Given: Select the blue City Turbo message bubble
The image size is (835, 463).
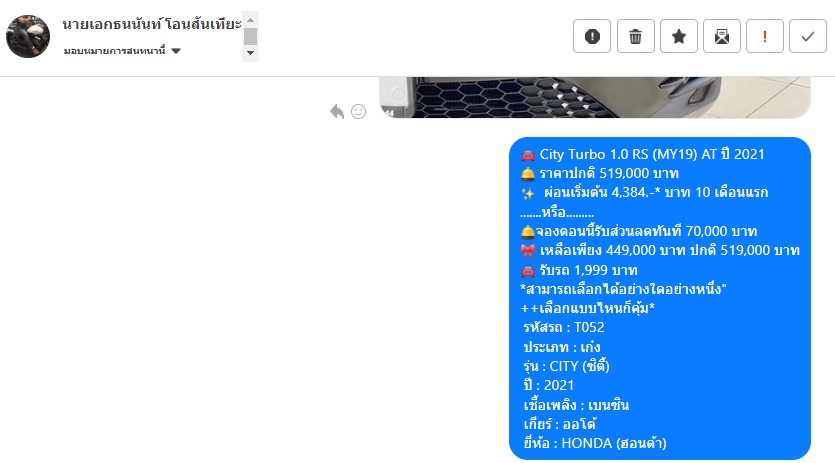Looking at the screenshot, I should click(660, 298).
